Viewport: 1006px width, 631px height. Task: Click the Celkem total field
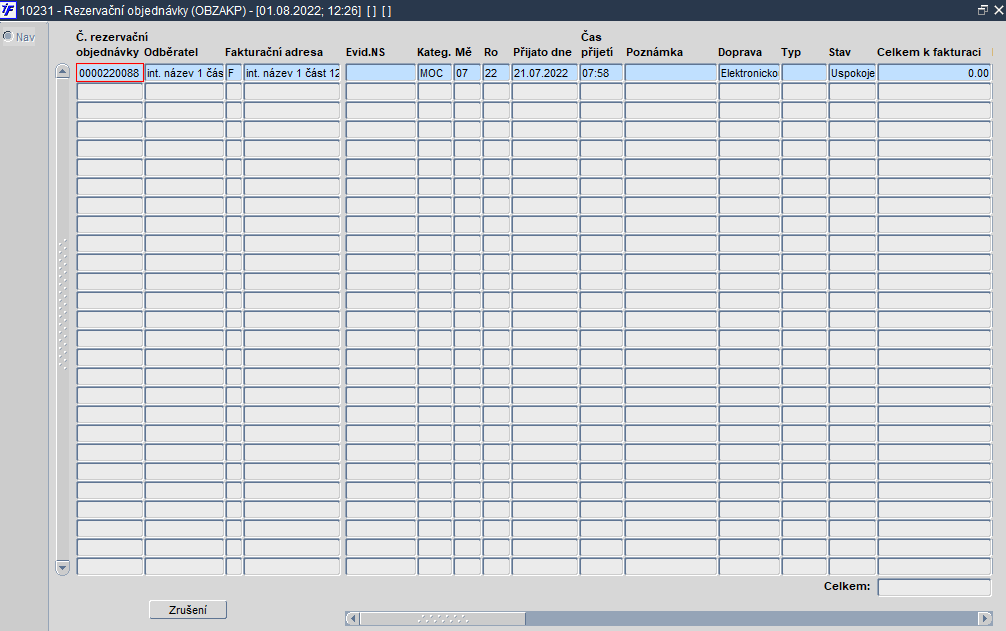[935, 587]
